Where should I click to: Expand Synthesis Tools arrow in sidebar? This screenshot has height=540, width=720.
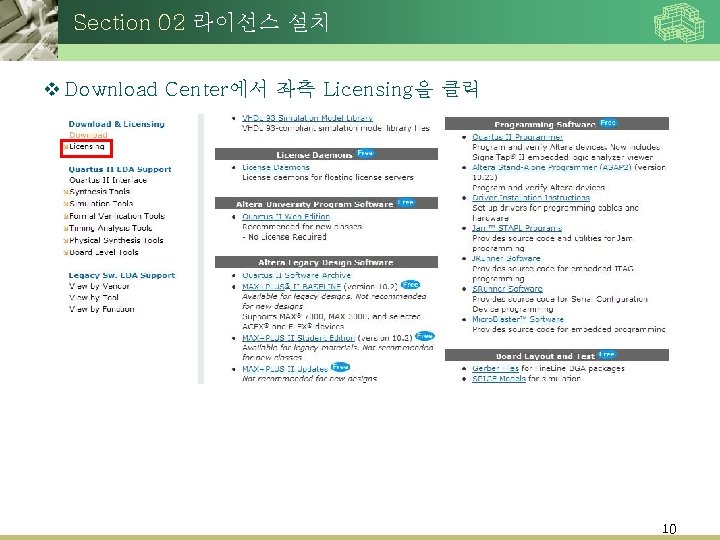pos(66,192)
